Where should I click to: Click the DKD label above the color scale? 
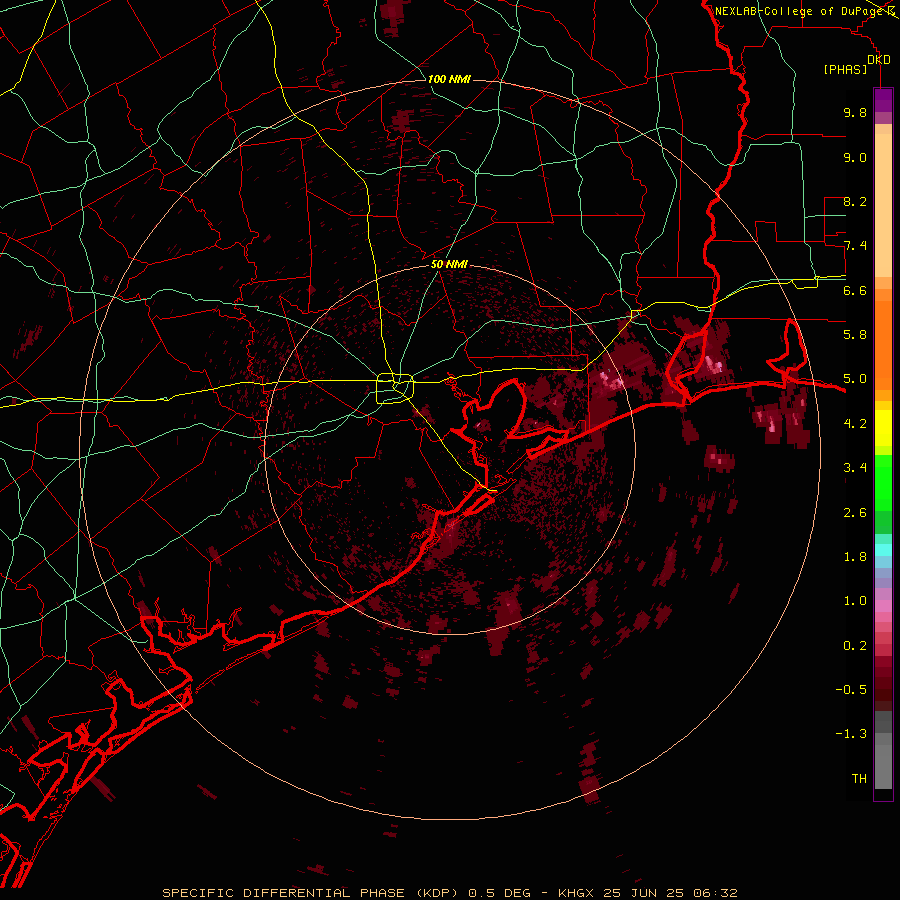[x=879, y=60]
